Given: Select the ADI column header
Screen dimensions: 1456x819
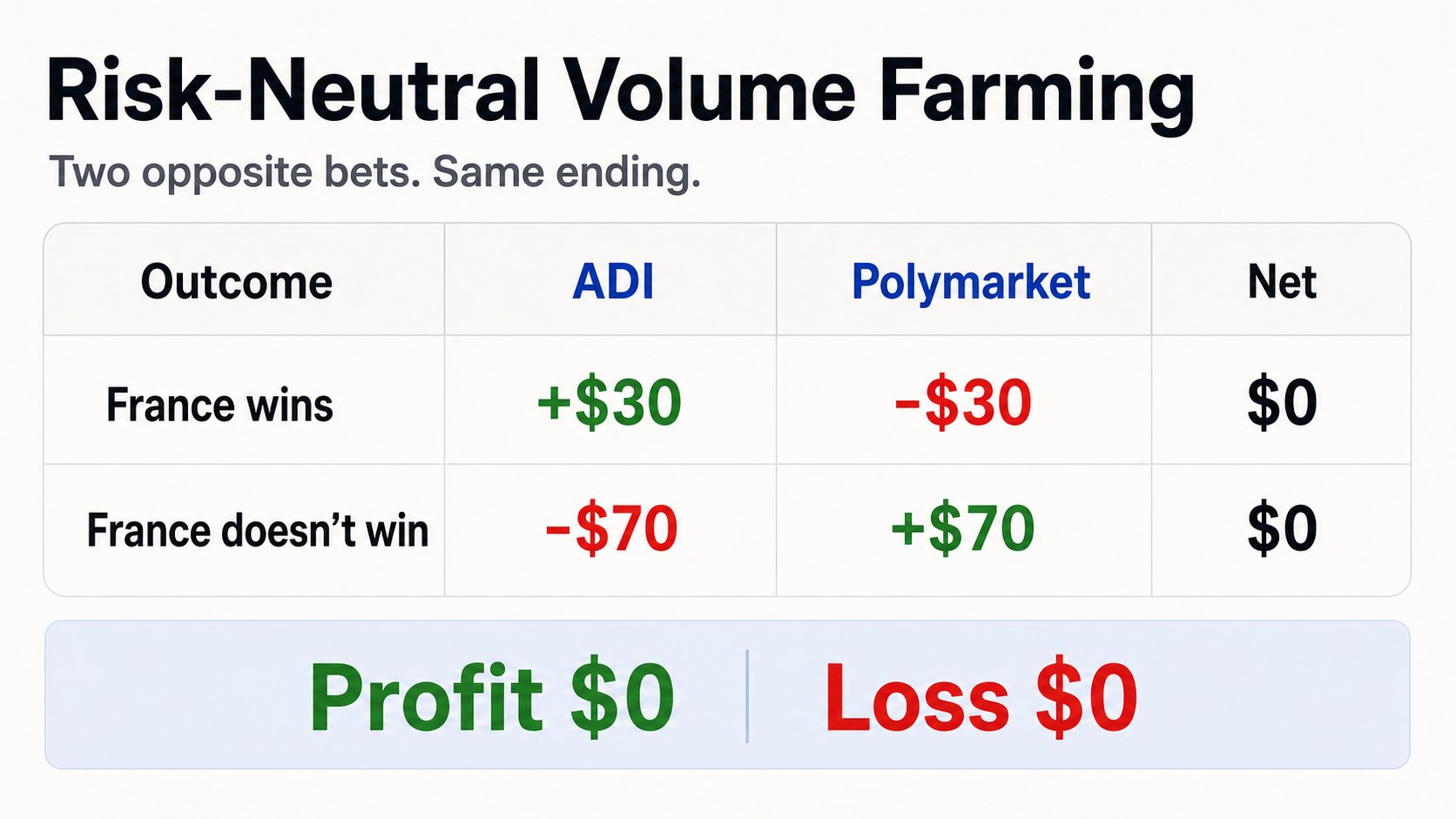Looking at the screenshot, I should click(613, 282).
